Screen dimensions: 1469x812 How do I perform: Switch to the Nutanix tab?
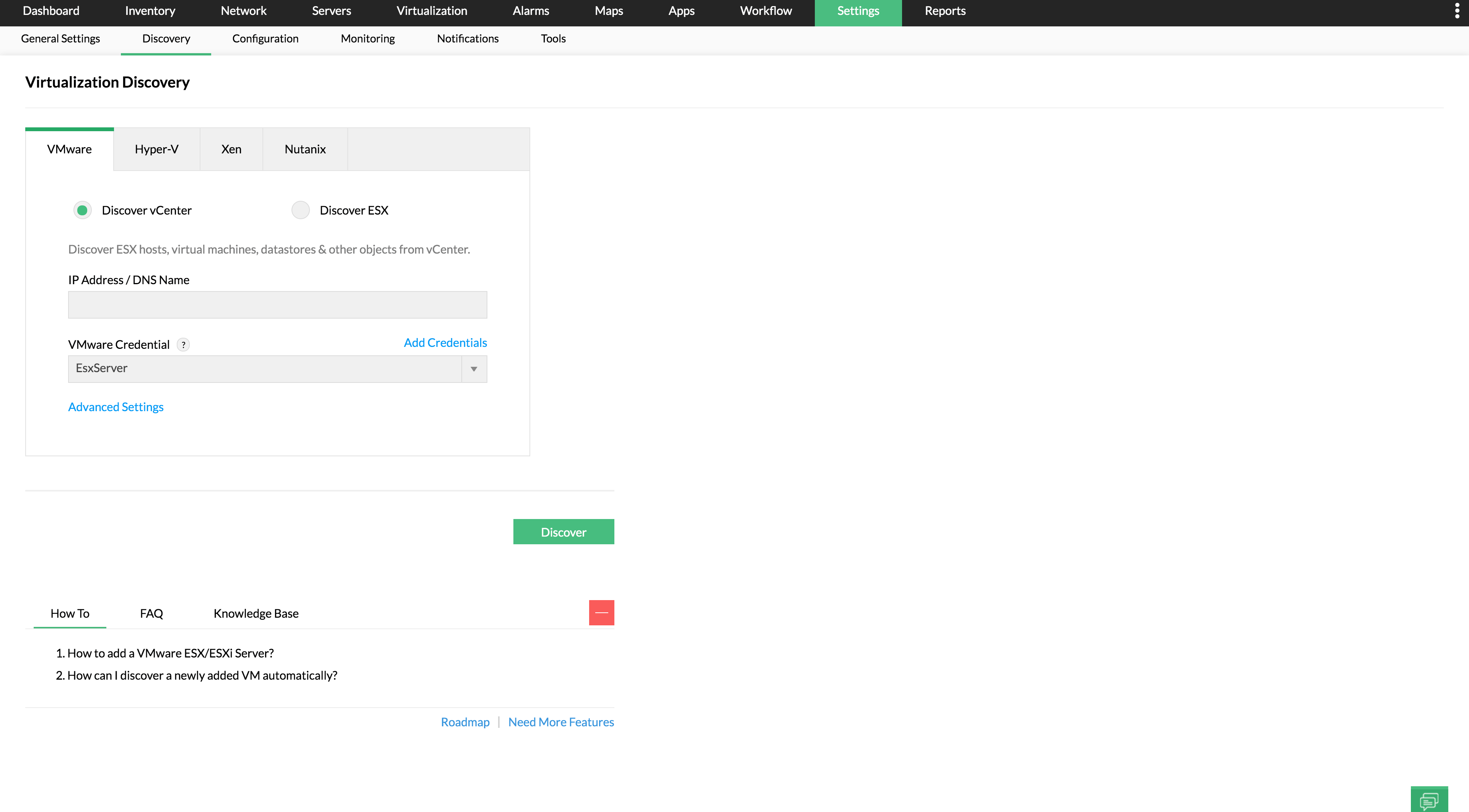pos(305,149)
